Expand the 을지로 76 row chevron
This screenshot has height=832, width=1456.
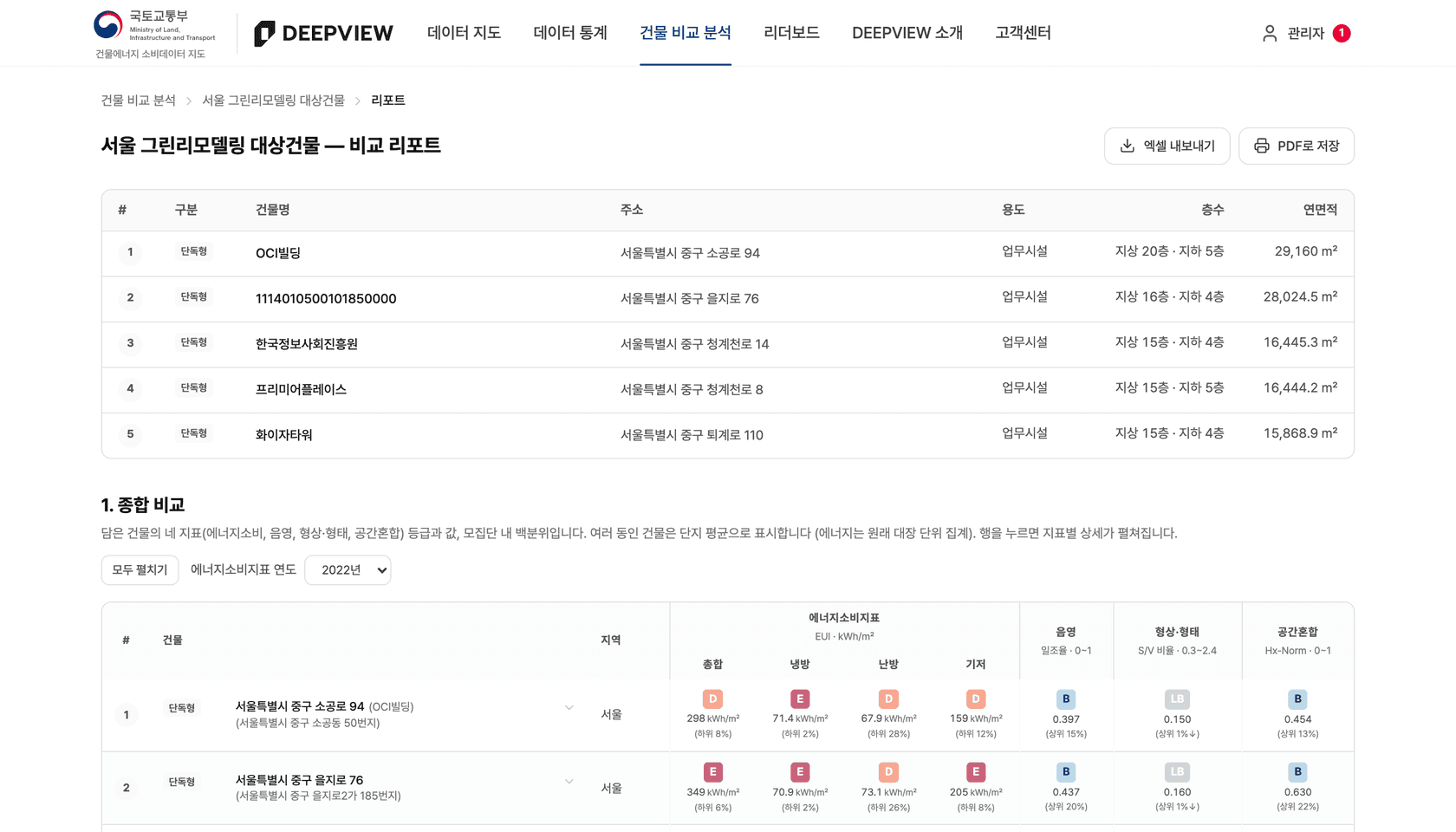click(569, 781)
